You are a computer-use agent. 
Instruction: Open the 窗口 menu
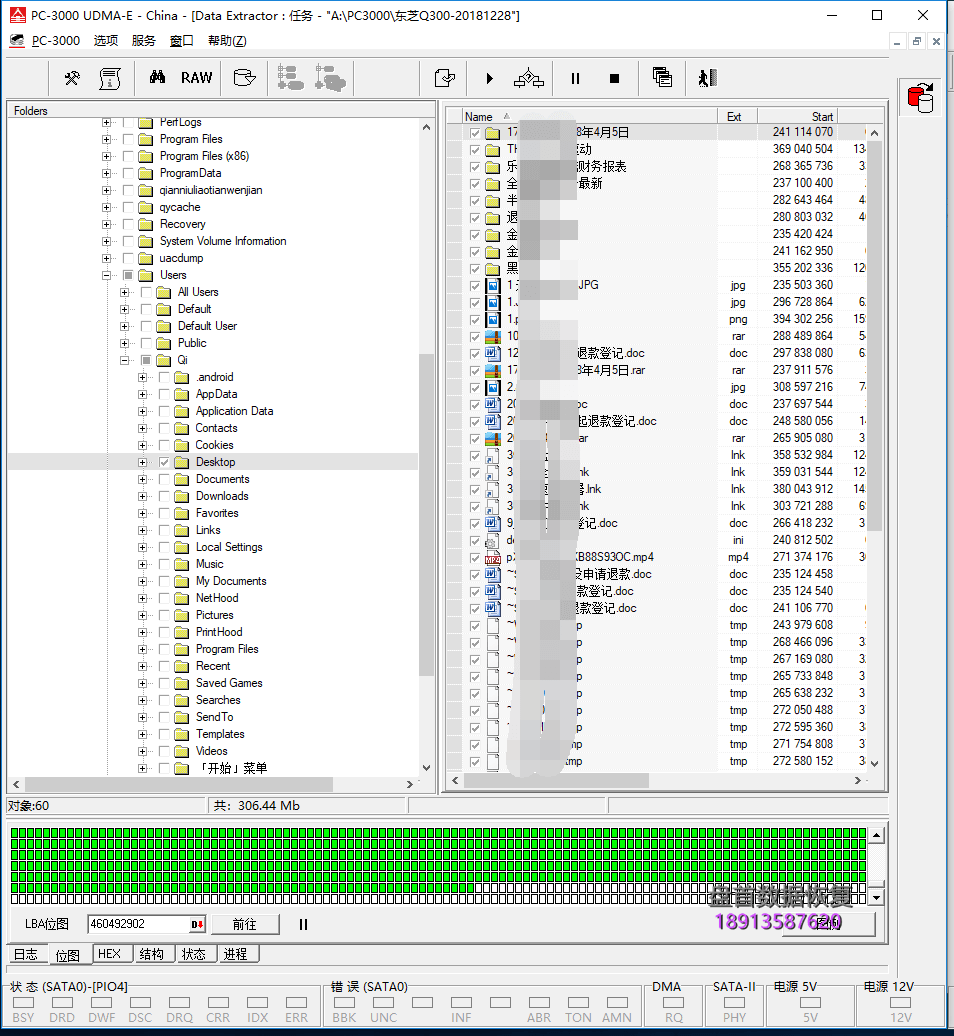182,41
